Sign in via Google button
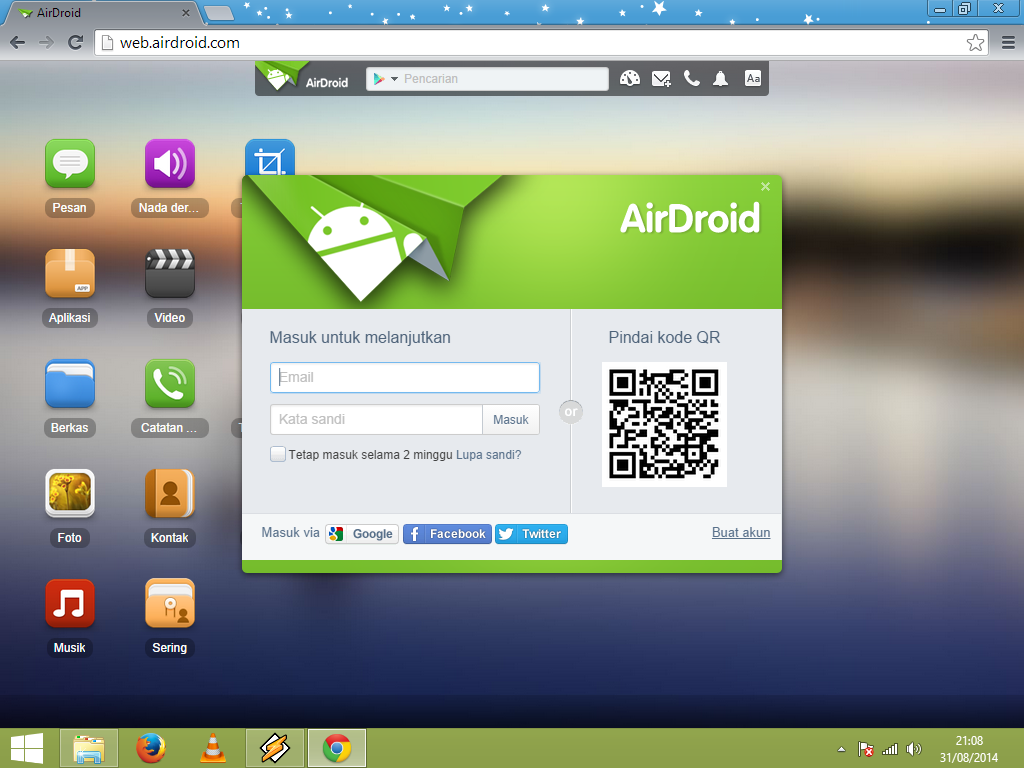Viewport: 1024px width, 768px height. [362, 534]
